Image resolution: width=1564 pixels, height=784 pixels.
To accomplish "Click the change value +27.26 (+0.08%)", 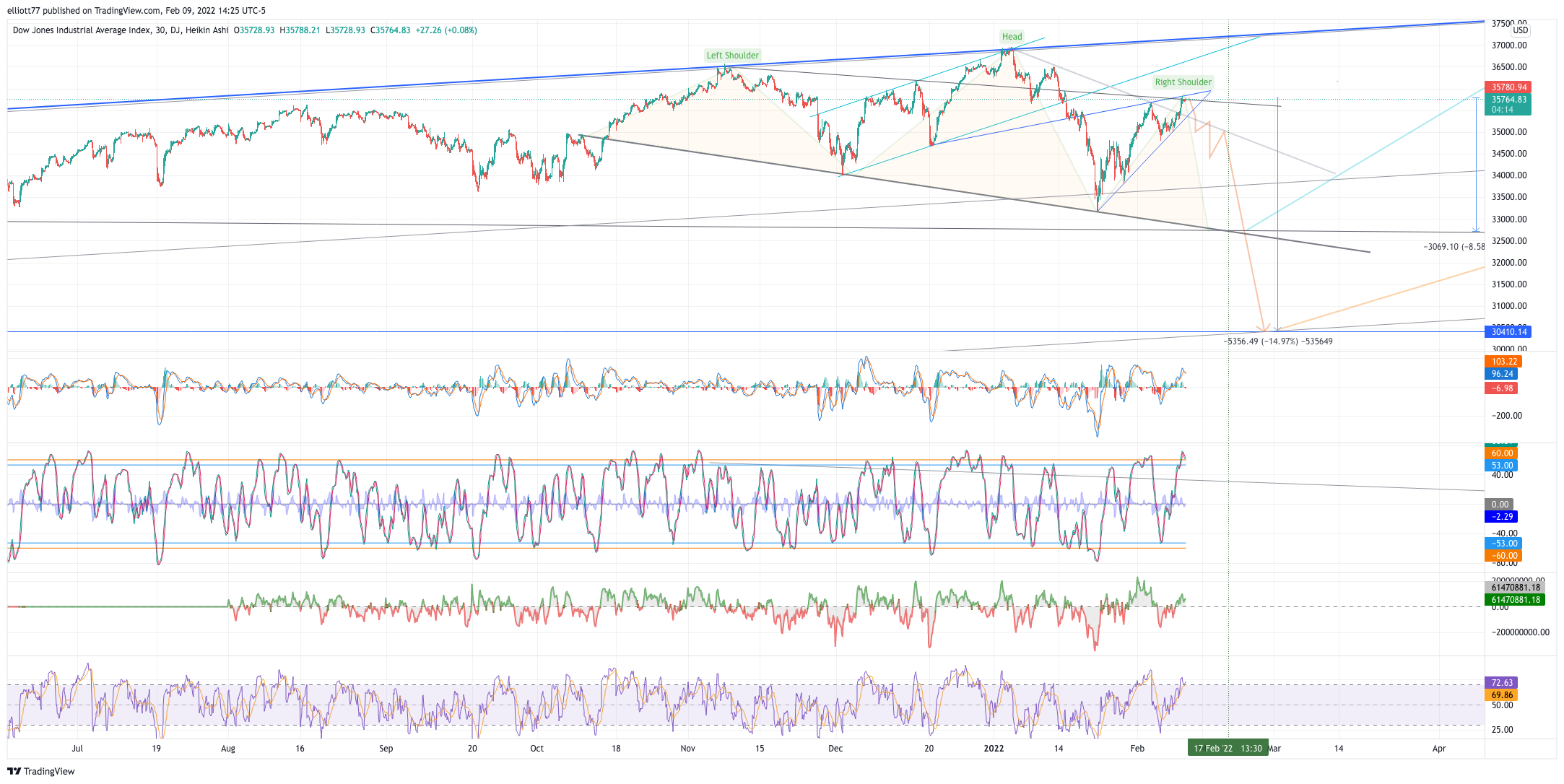I will pyautogui.click(x=446, y=30).
